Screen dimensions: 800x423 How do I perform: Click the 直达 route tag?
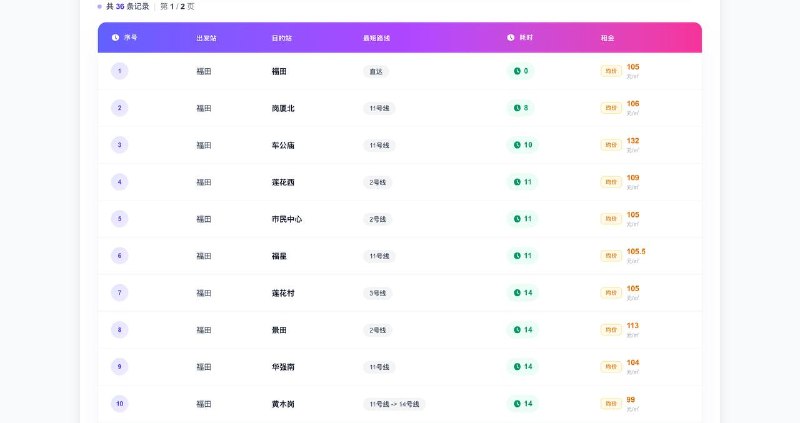(376, 71)
